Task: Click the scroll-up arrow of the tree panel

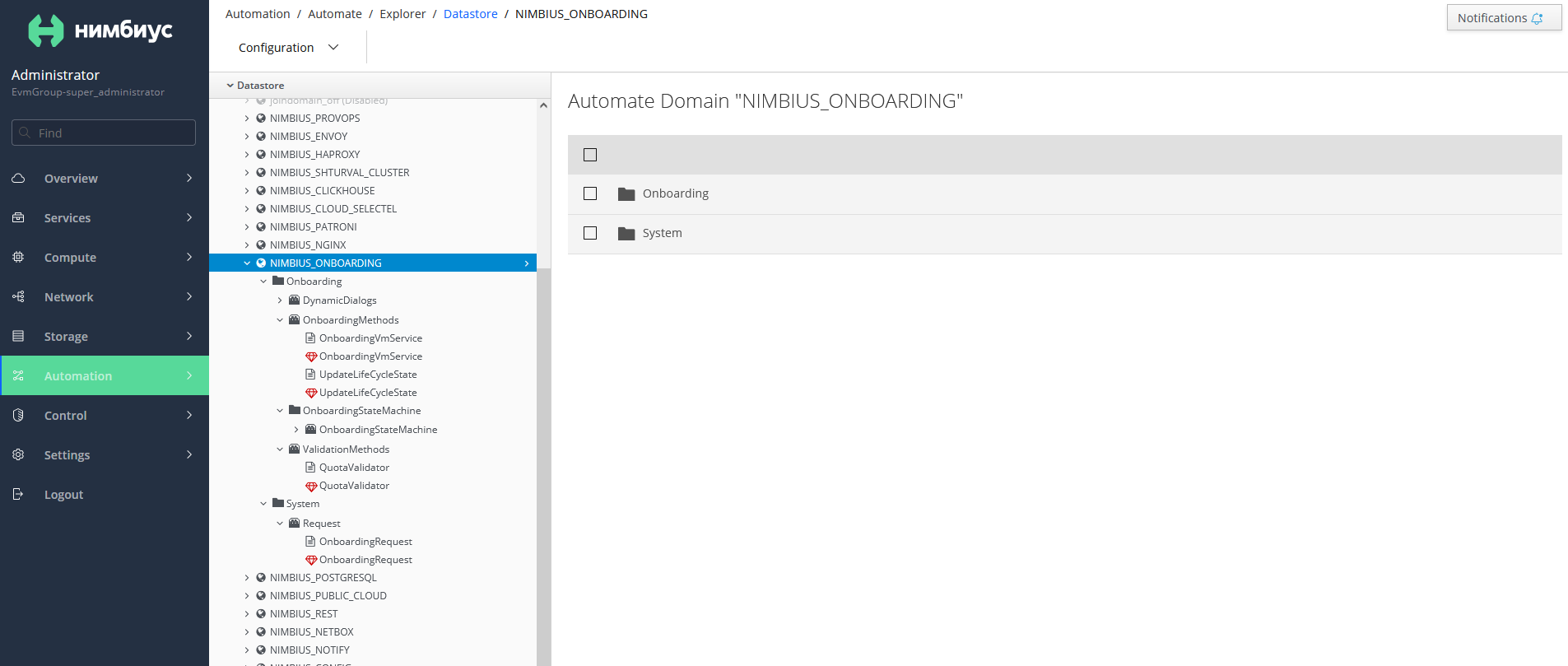Action: (x=543, y=105)
